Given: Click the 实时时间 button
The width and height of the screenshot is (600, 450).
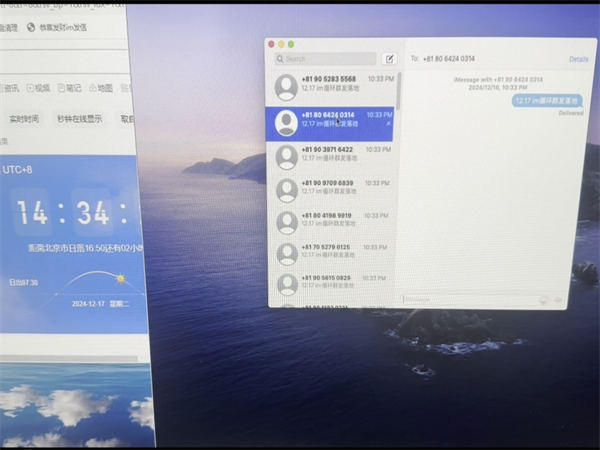Looking at the screenshot, I should (23, 119).
